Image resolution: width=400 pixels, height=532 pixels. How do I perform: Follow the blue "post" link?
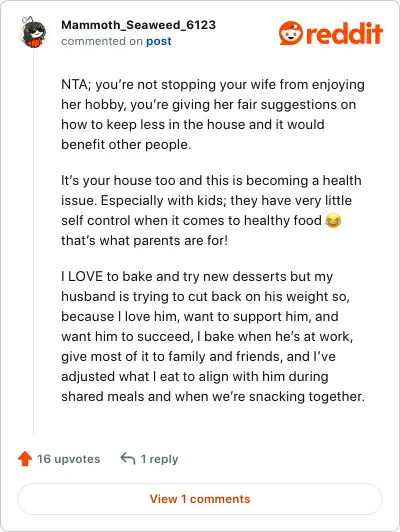158,41
